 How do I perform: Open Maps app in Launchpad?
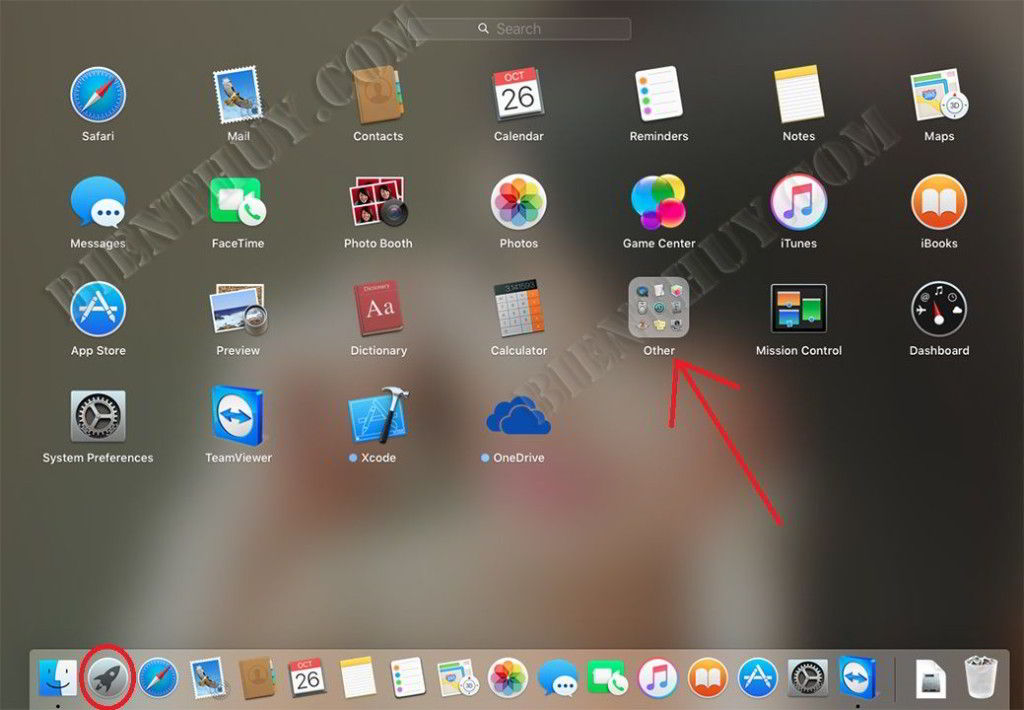[x=939, y=95]
